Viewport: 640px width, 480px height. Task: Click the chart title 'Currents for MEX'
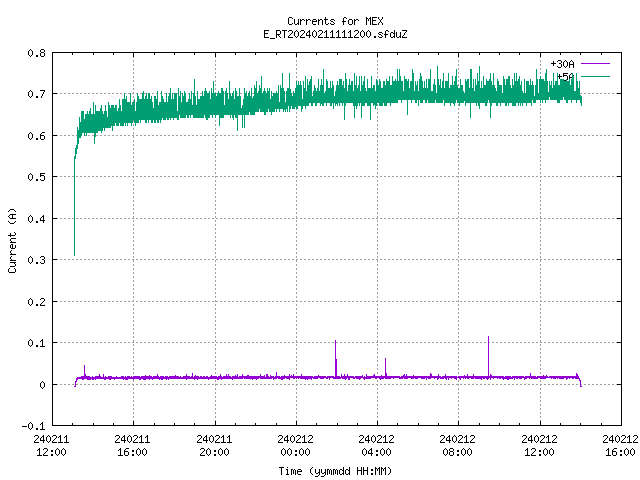(335, 21)
